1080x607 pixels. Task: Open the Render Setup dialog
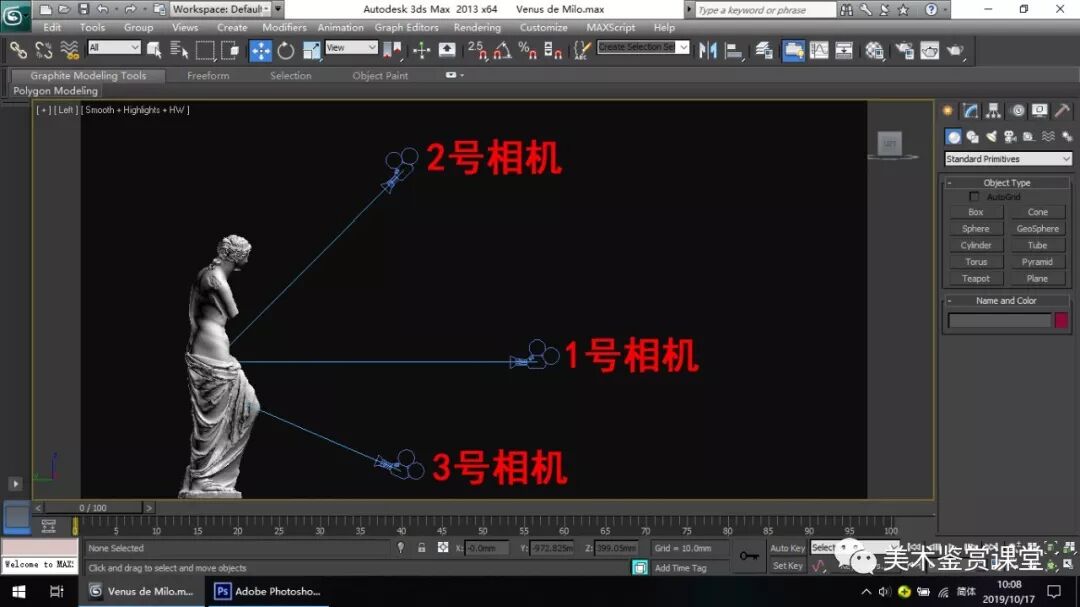(x=904, y=50)
